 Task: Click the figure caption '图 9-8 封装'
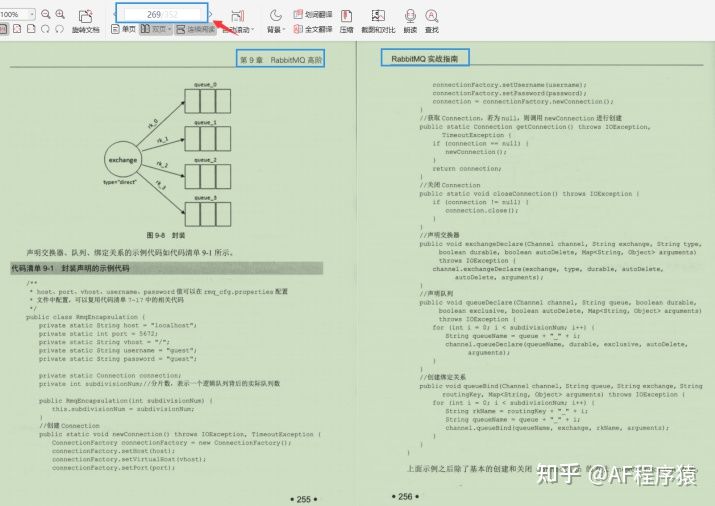pyautogui.click(x=166, y=235)
